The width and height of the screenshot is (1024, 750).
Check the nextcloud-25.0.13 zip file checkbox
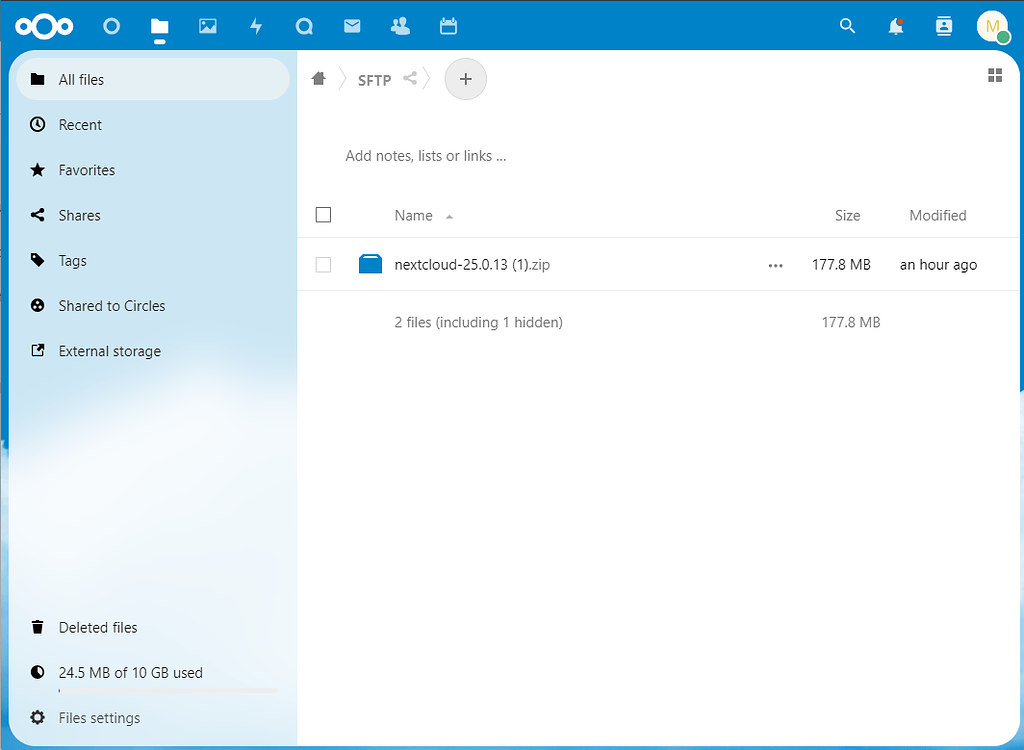point(323,264)
